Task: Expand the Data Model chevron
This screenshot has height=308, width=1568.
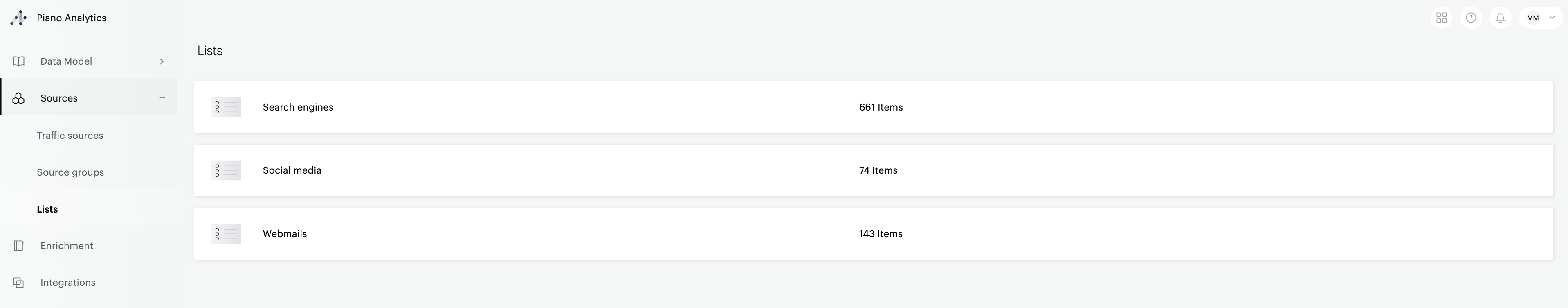Action: pyautogui.click(x=161, y=61)
